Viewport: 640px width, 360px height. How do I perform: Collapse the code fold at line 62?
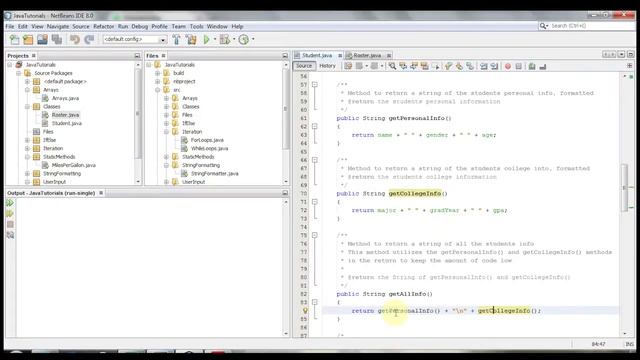(x=315, y=127)
